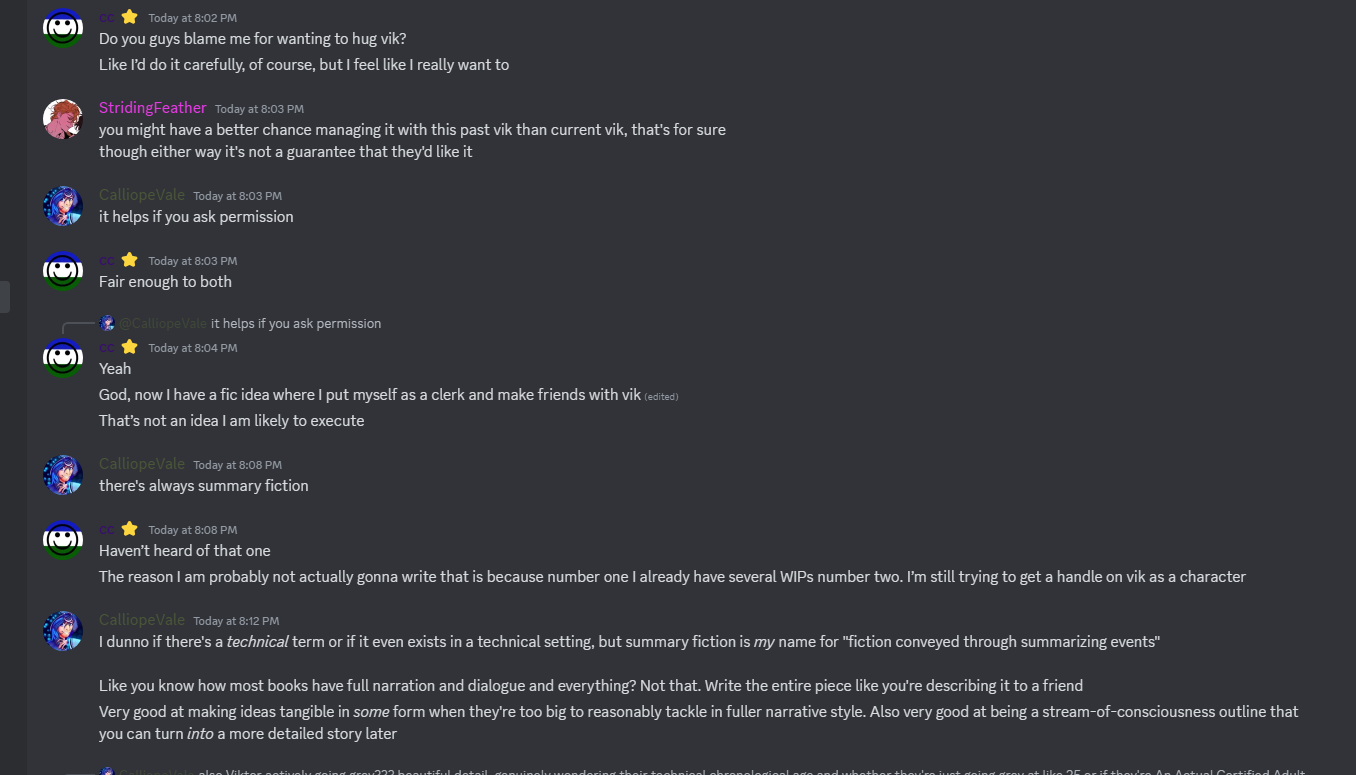This screenshot has height=775, width=1356.
Task: Click the gray handle on the left edge
Action: click(5, 297)
